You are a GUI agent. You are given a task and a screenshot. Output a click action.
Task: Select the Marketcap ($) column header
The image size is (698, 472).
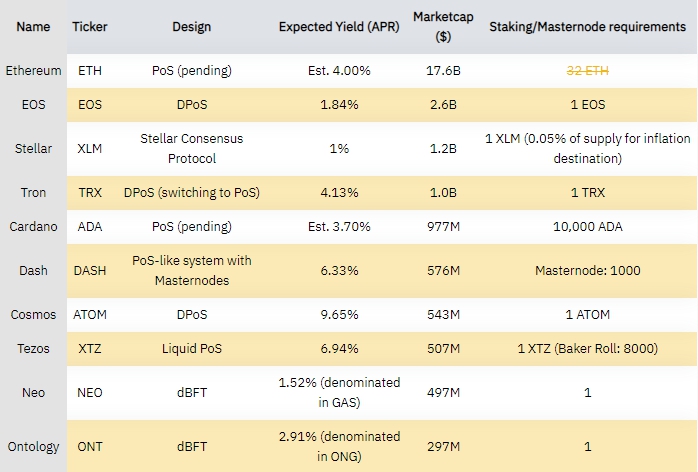(x=440, y=26)
